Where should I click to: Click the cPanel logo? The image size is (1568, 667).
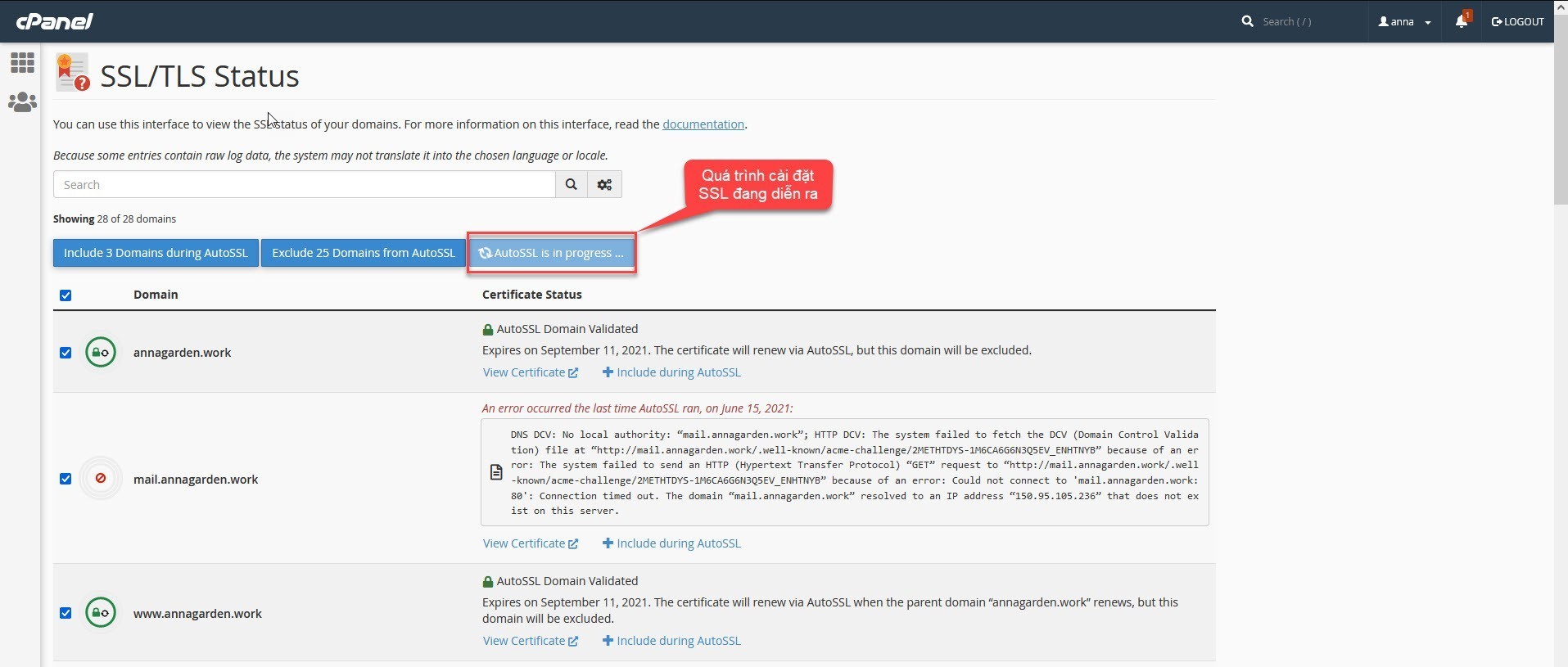pos(54,21)
